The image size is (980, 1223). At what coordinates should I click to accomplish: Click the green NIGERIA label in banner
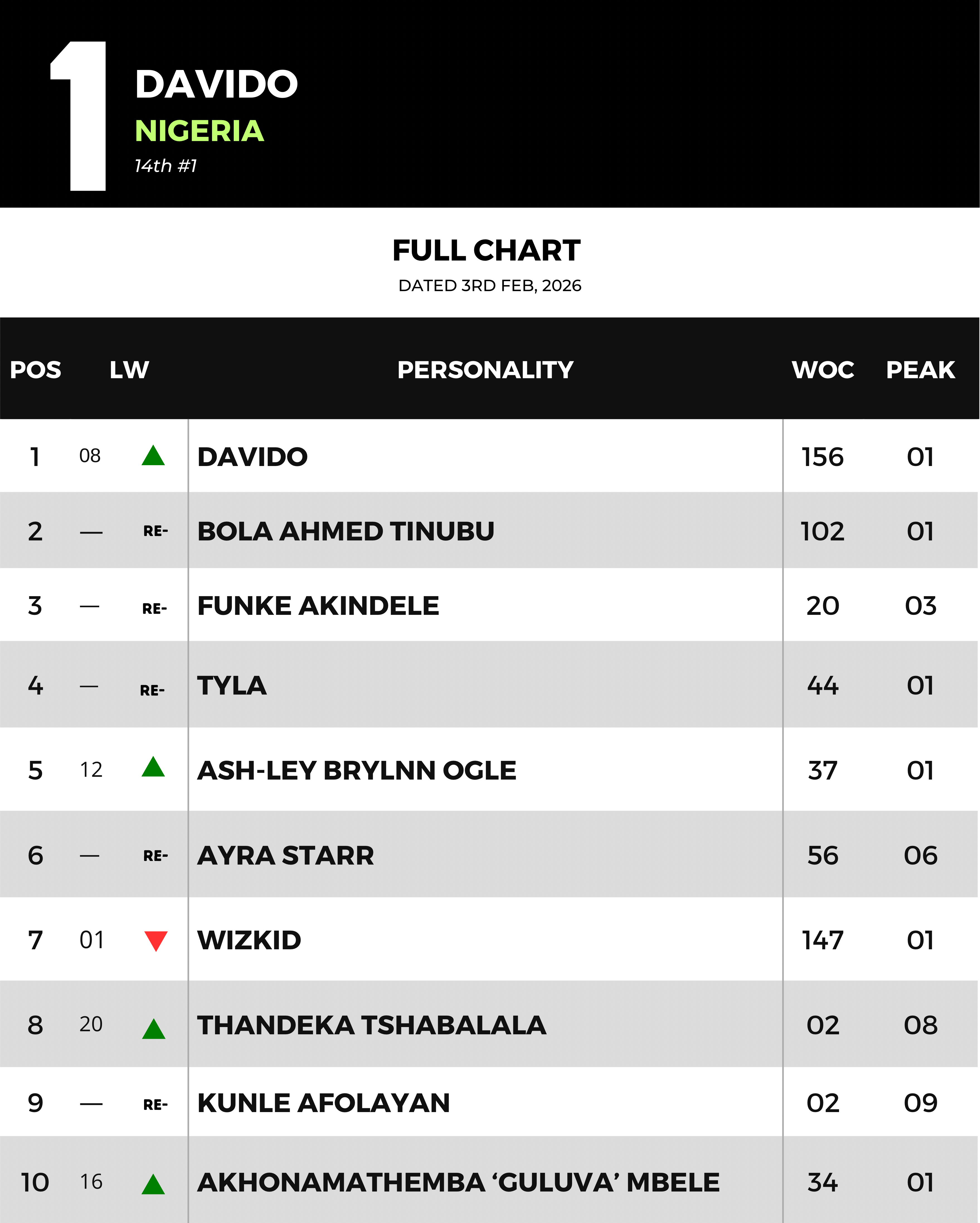click(x=199, y=131)
